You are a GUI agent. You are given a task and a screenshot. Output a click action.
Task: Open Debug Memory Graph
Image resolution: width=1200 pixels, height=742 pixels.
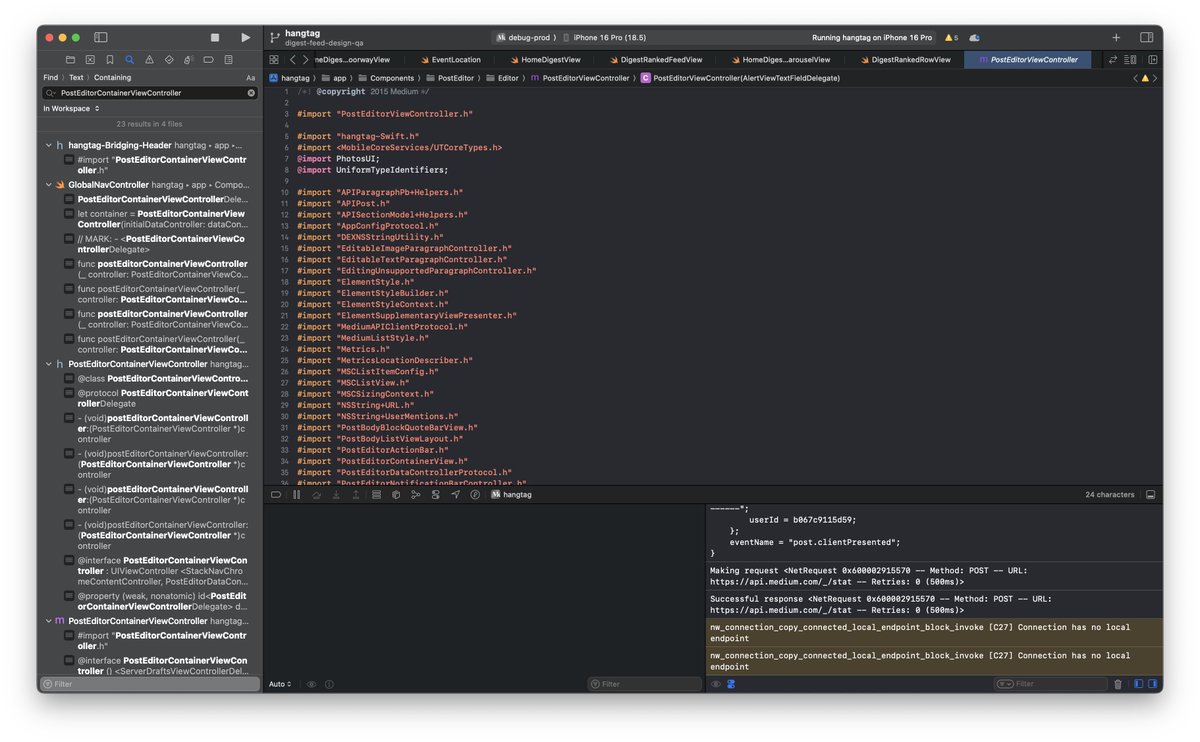416,495
